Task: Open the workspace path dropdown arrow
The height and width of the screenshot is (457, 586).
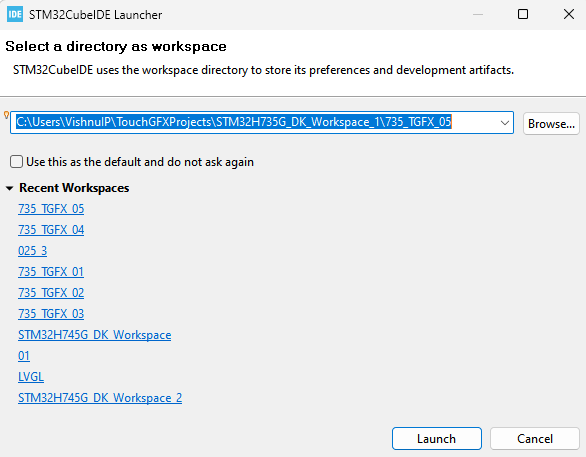Action: pos(505,123)
